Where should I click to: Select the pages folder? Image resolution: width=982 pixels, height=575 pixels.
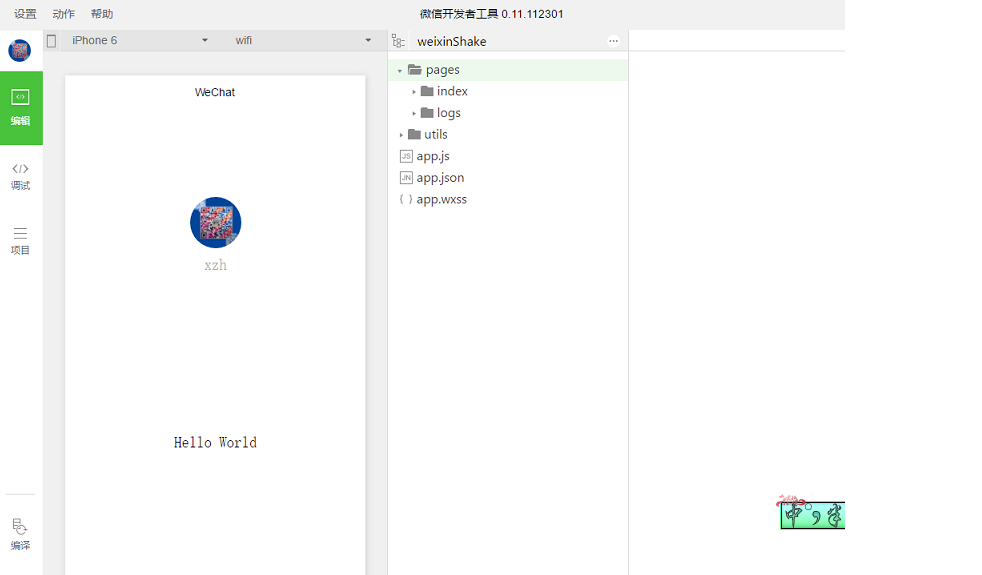[508, 70]
